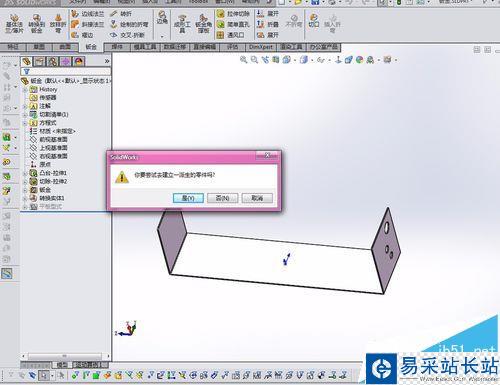500x385 pixels.
Task: Select the Lofted Bend (放样折弯) tool
Action: click(x=58, y=24)
